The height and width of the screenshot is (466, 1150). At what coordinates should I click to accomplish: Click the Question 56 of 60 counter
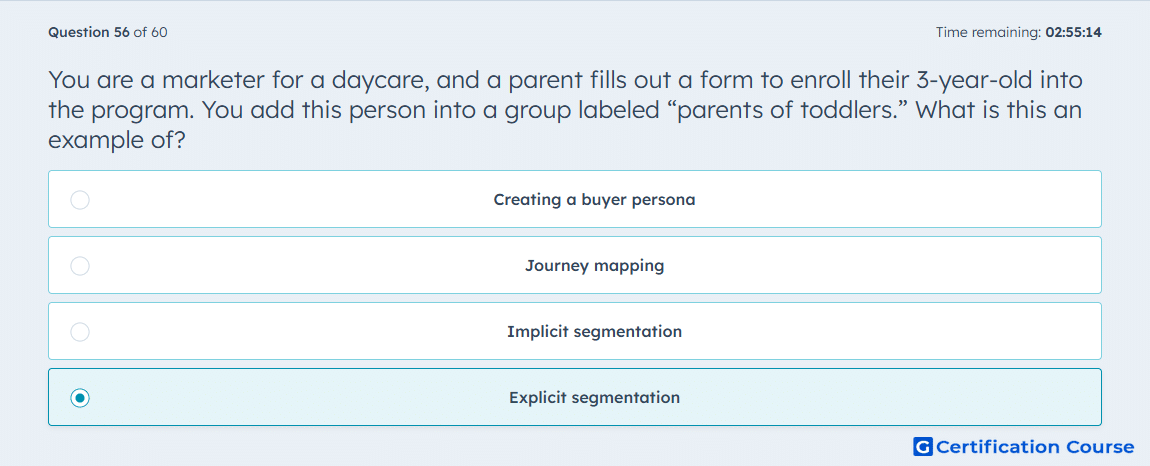[x=108, y=32]
